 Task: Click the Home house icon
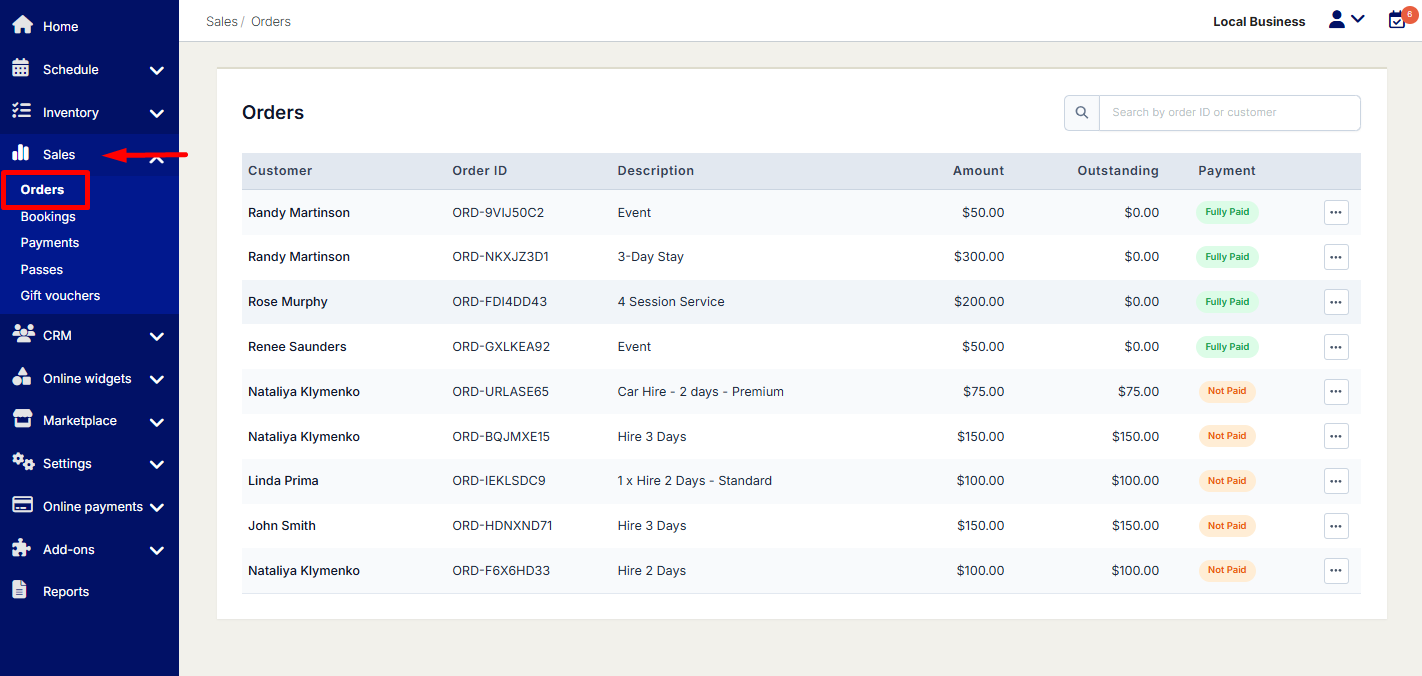point(22,25)
